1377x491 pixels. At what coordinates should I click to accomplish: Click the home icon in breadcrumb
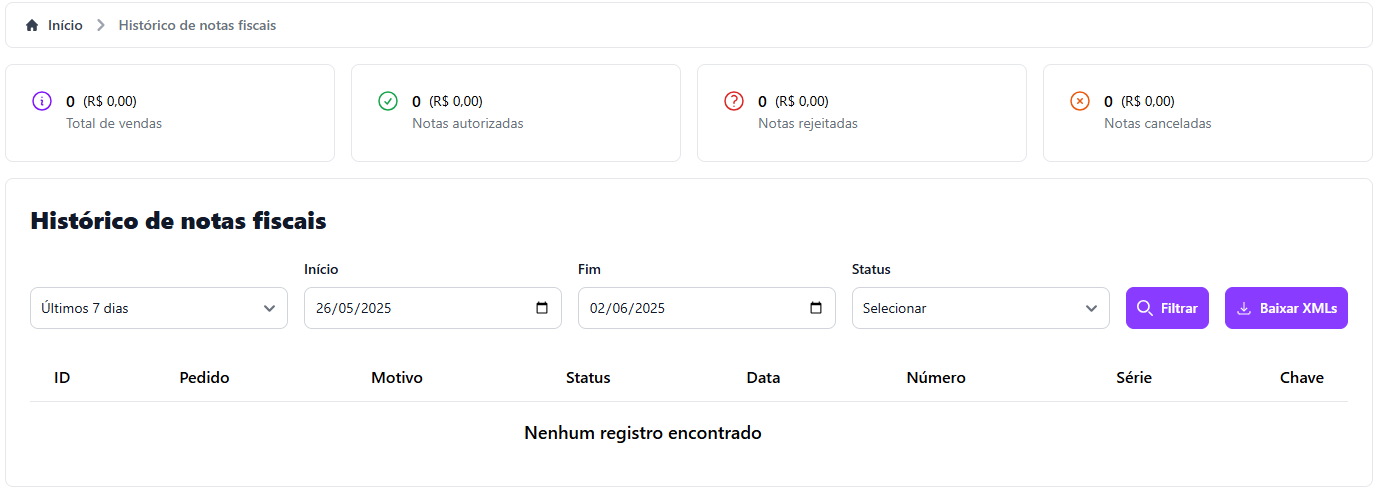pyautogui.click(x=32, y=25)
